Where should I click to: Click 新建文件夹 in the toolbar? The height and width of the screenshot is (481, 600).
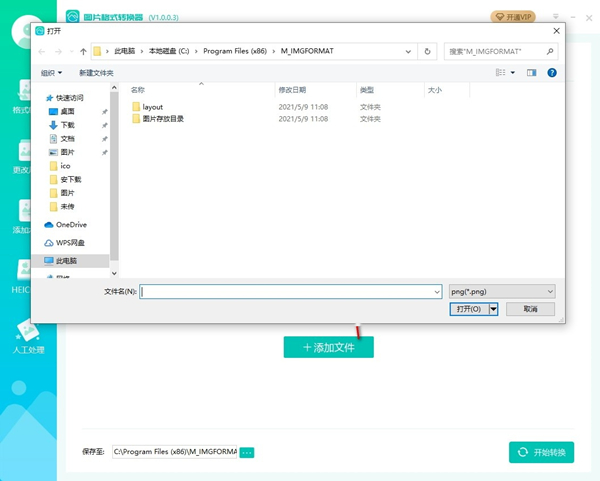(x=96, y=73)
